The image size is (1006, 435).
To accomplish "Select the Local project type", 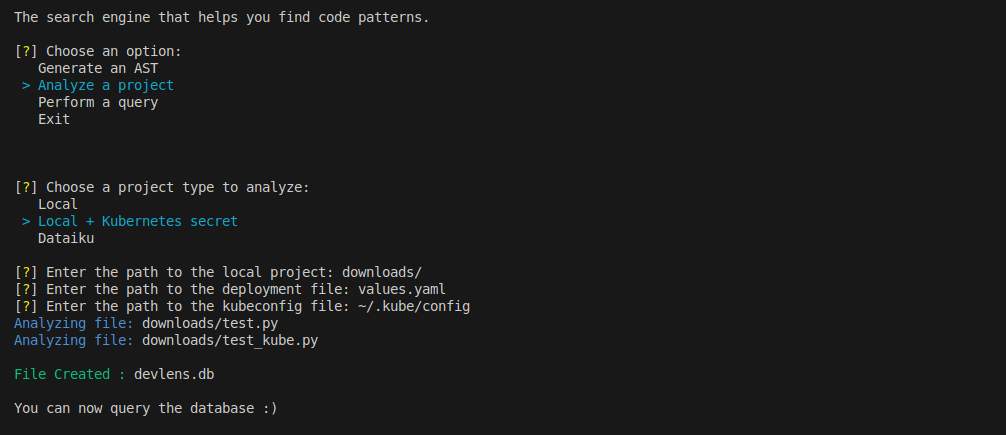I will point(58,204).
